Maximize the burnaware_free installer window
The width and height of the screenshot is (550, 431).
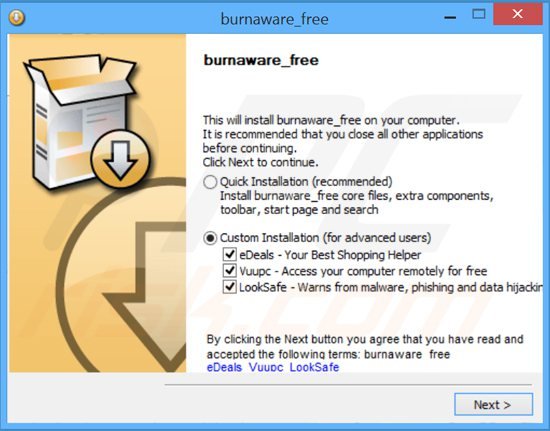tap(478, 14)
